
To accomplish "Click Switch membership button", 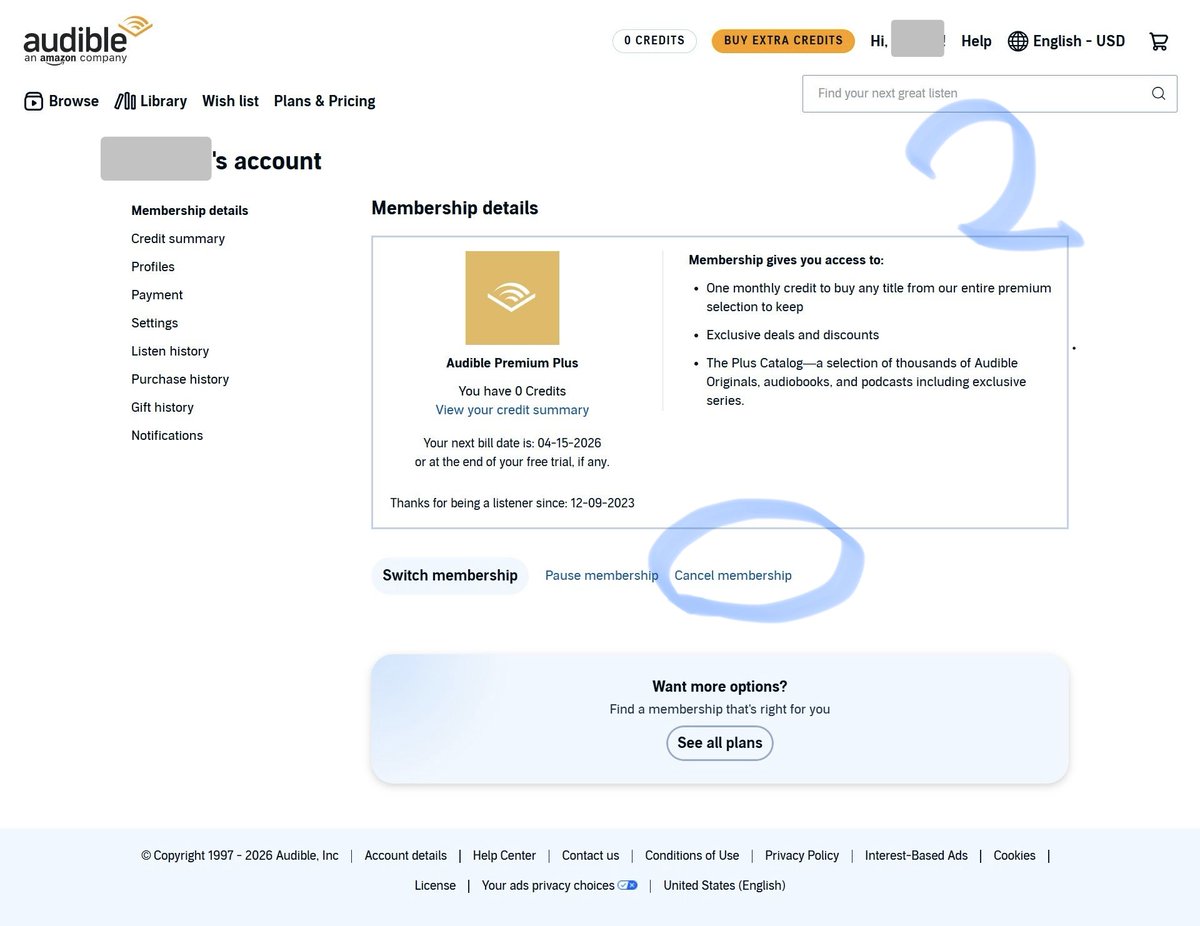I will coord(450,576).
